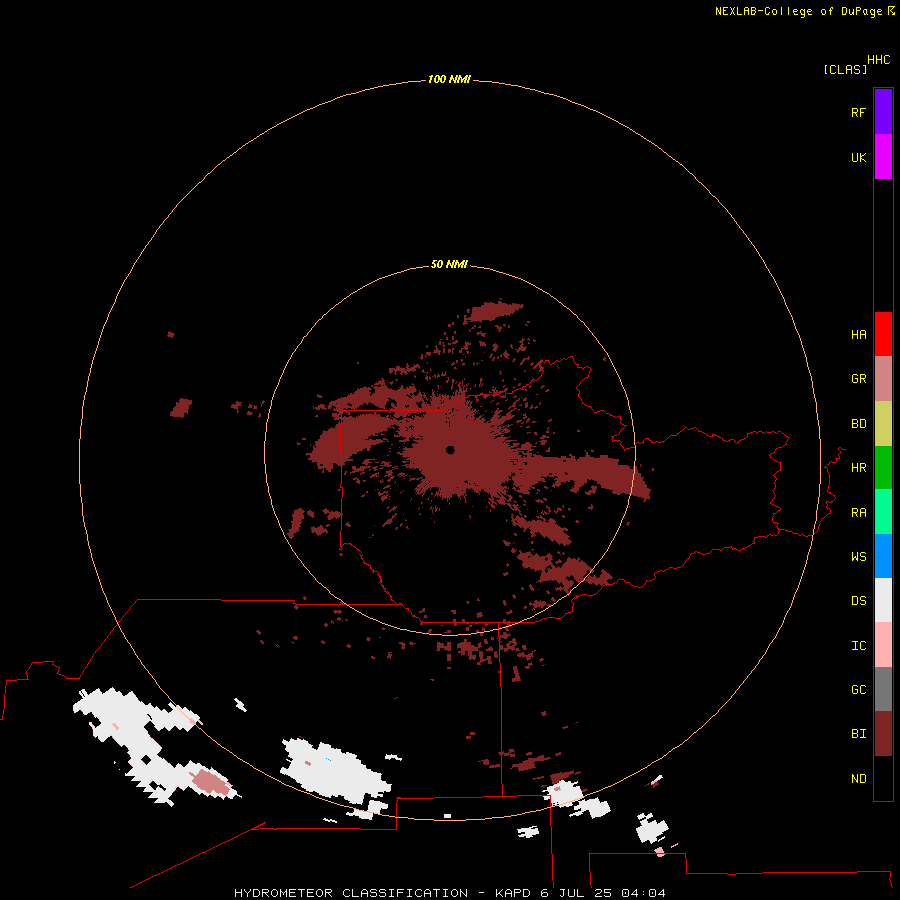Click the RF legend label

[x=858, y=112]
